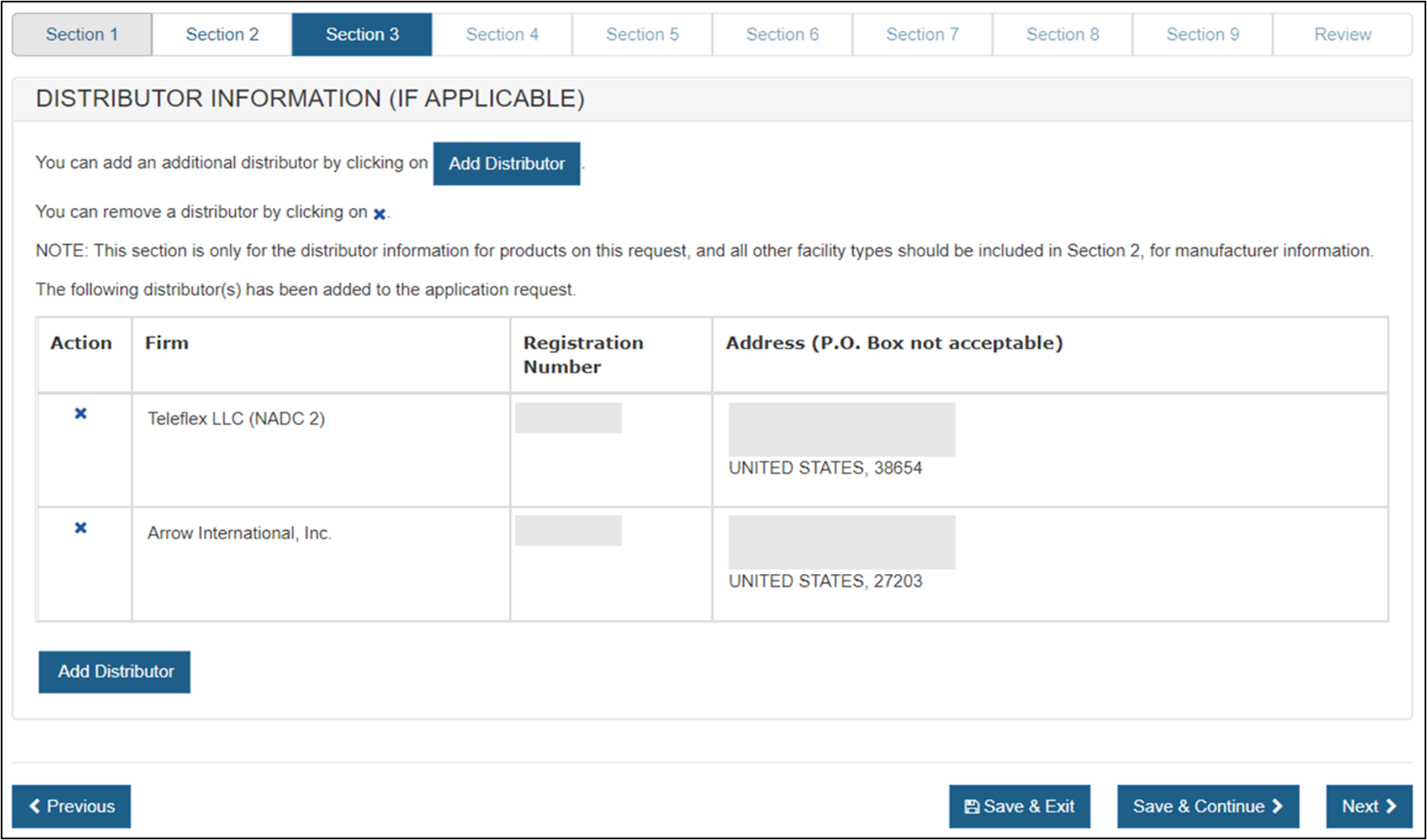The height and width of the screenshot is (840, 1427).
Task: Click the Previous button
Action: pyautogui.click(x=71, y=806)
